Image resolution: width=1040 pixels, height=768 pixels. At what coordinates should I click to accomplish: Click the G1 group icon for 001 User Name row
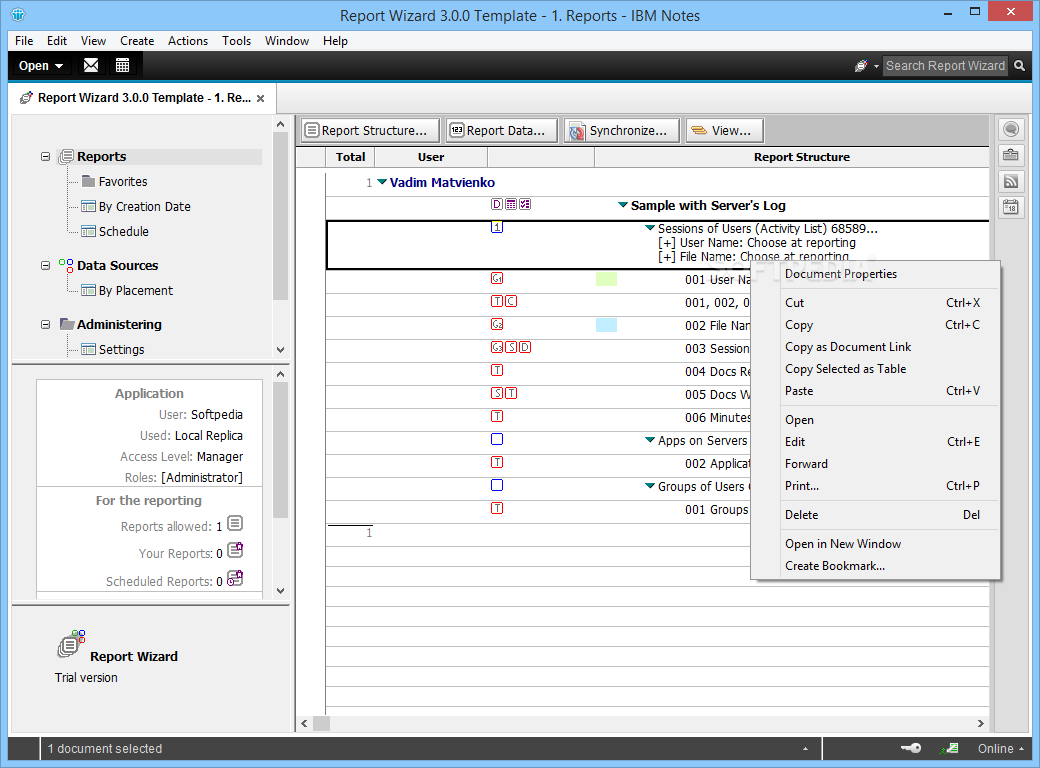point(497,279)
